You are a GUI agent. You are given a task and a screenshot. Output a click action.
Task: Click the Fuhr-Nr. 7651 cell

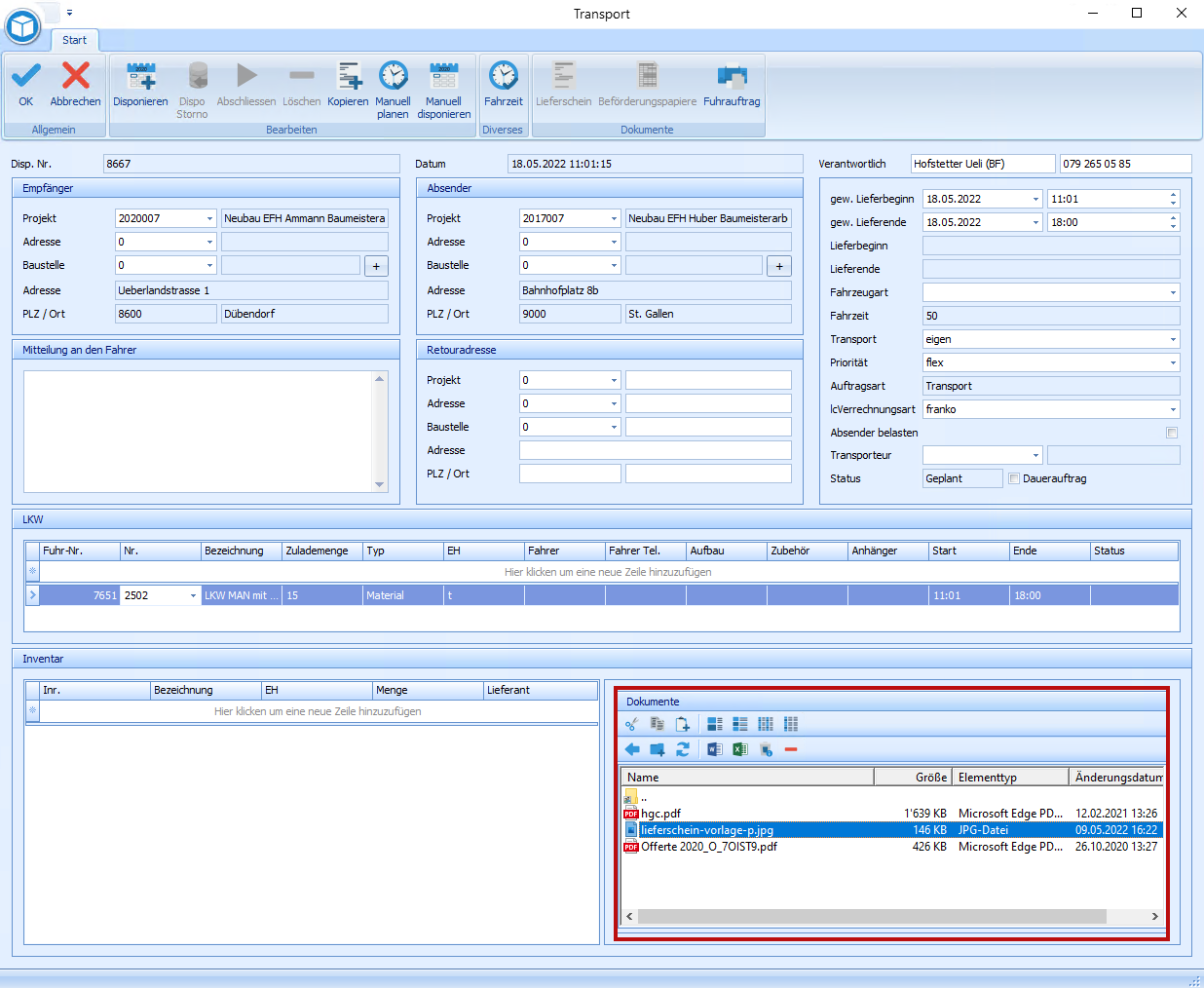(x=80, y=595)
